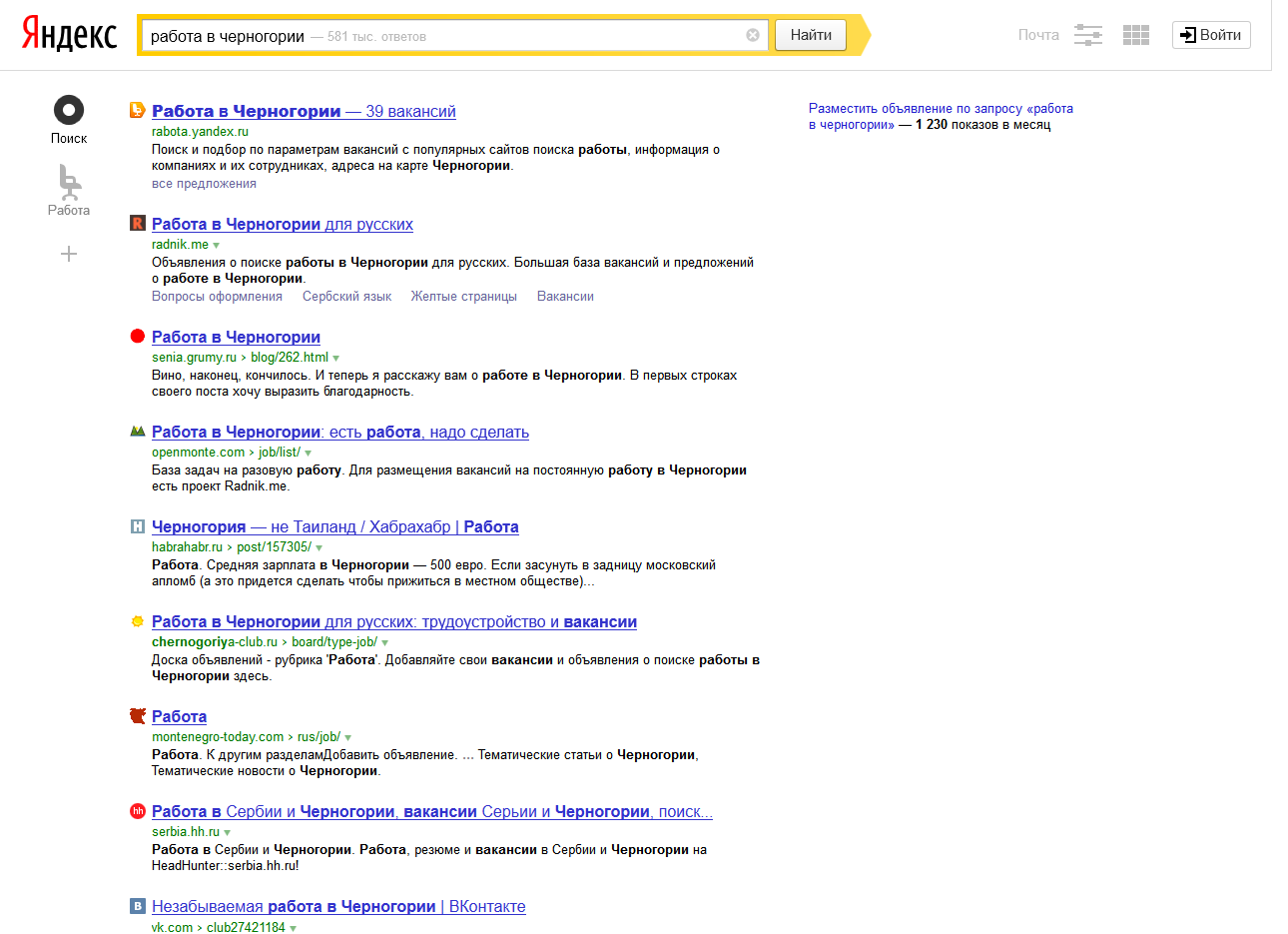The height and width of the screenshot is (934, 1288).
Task: Click the openmonte.com mountain favicon
Action: coord(138,431)
